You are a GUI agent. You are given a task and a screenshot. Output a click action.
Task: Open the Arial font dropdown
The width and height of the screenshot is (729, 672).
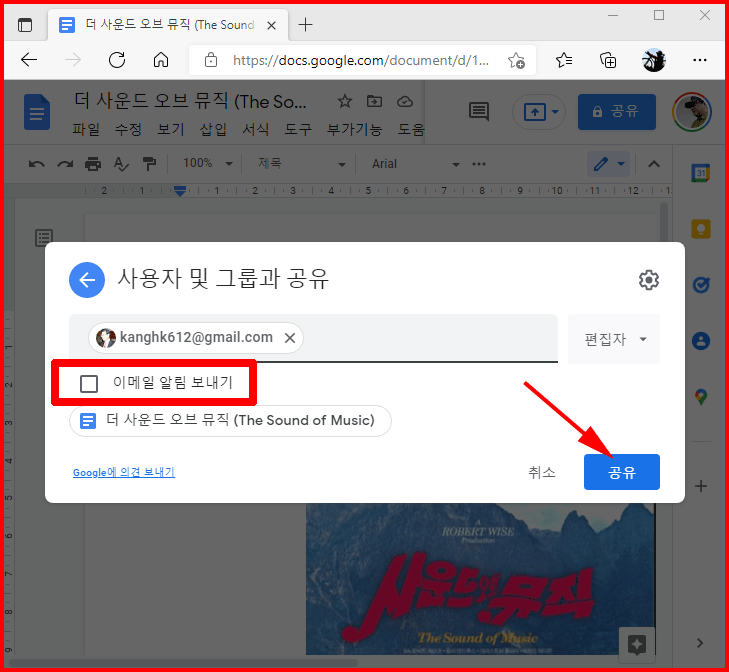click(415, 164)
